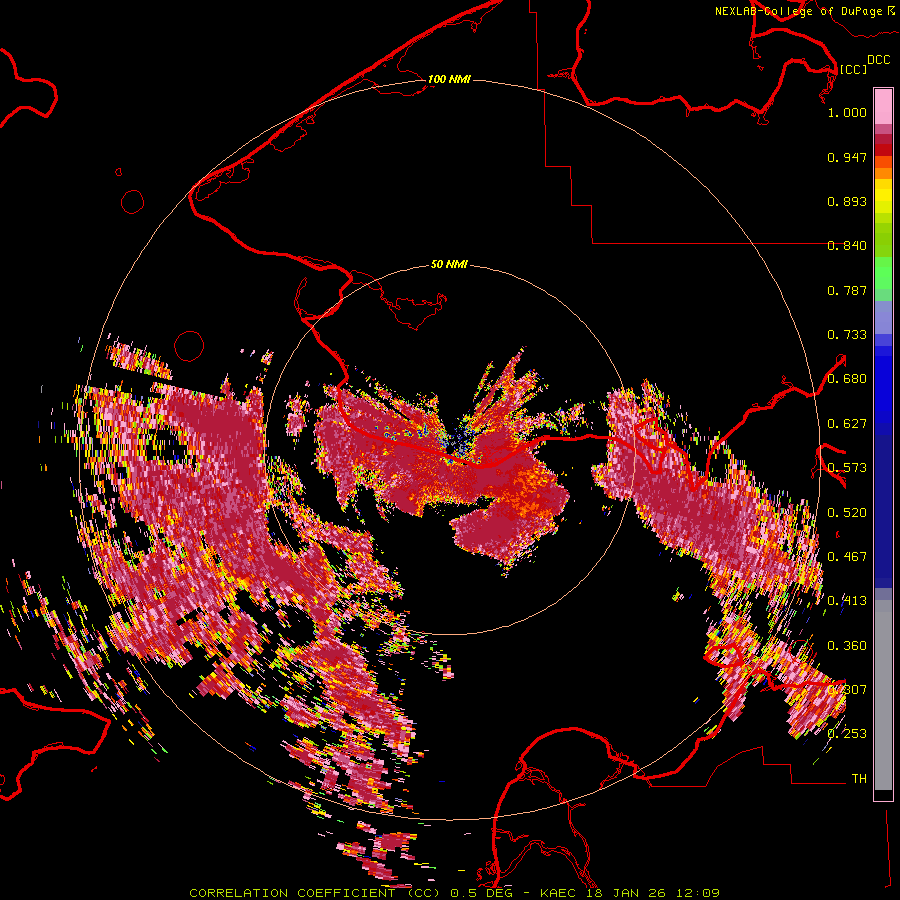The image size is (900, 900).
Task: Click the 0.947 legend value
Action: point(847,157)
